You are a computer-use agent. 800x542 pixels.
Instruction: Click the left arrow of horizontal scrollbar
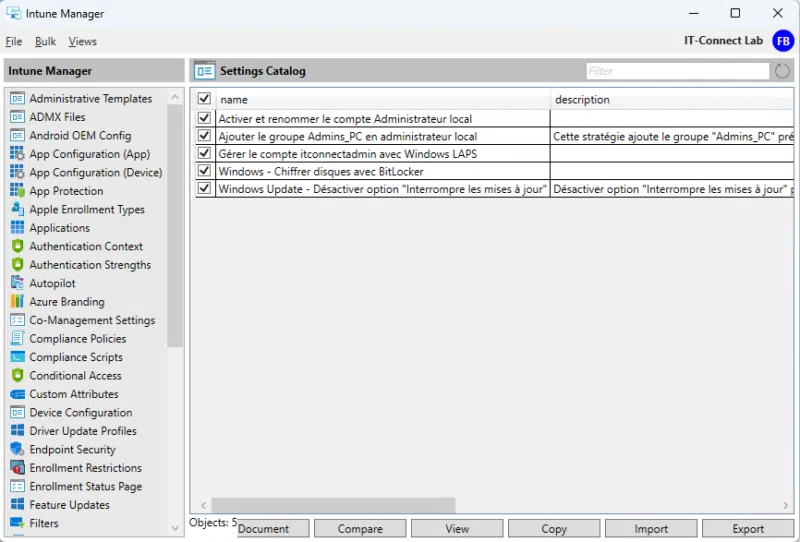(204, 506)
